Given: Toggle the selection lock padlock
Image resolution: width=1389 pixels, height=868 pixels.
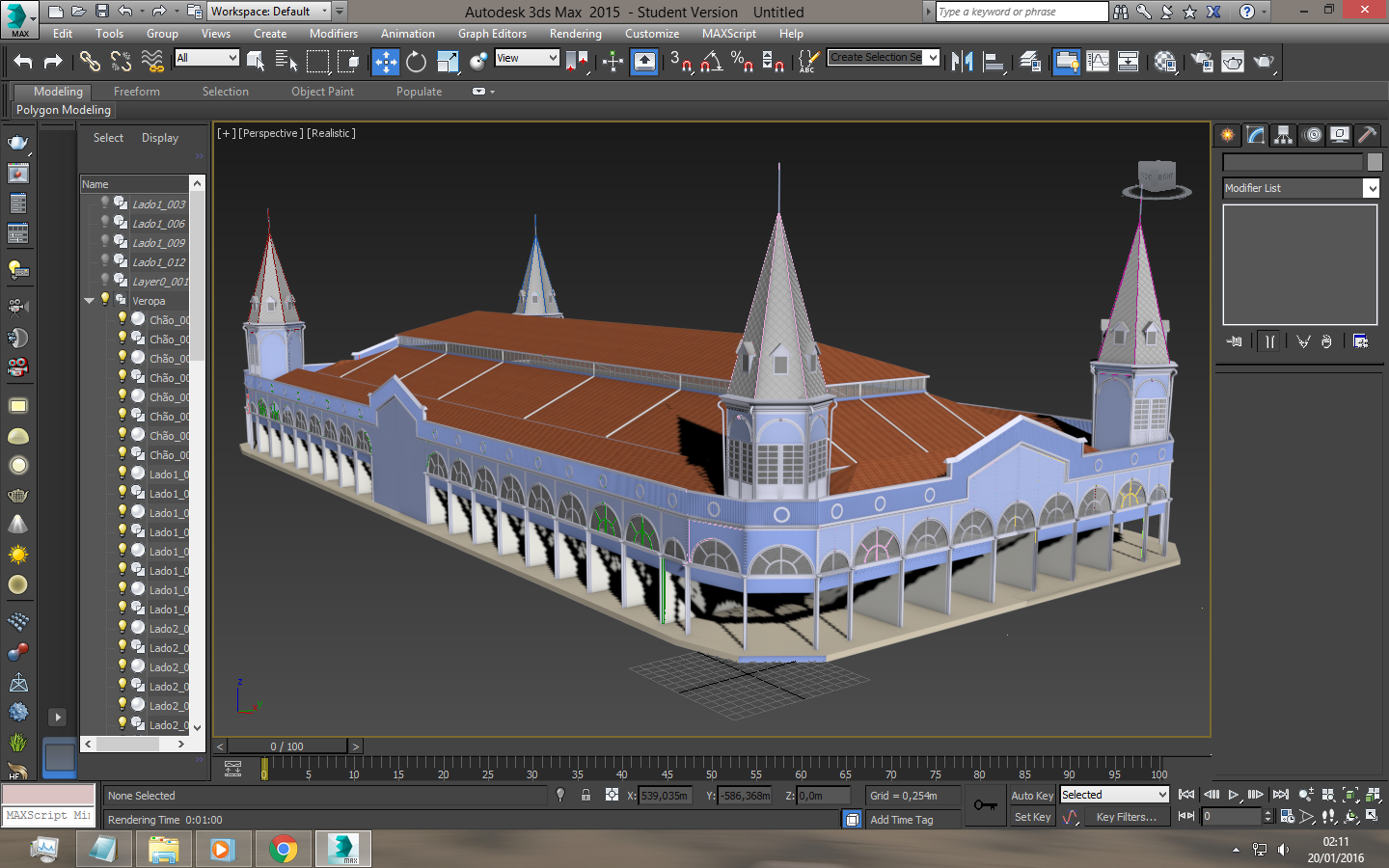Looking at the screenshot, I should [x=586, y=795].
